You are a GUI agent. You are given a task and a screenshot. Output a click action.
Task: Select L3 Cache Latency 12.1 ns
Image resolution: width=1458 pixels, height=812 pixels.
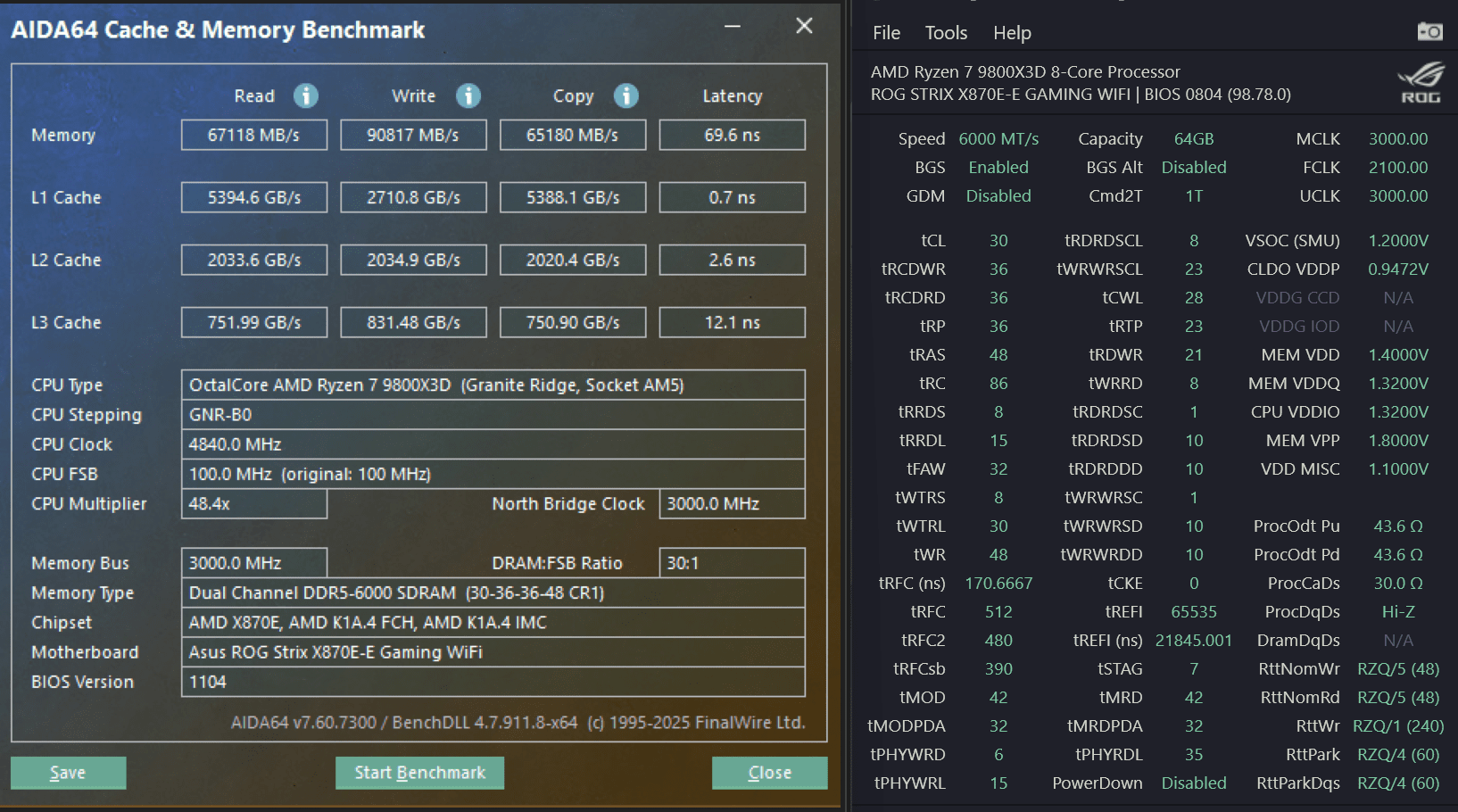click(733, 322)
